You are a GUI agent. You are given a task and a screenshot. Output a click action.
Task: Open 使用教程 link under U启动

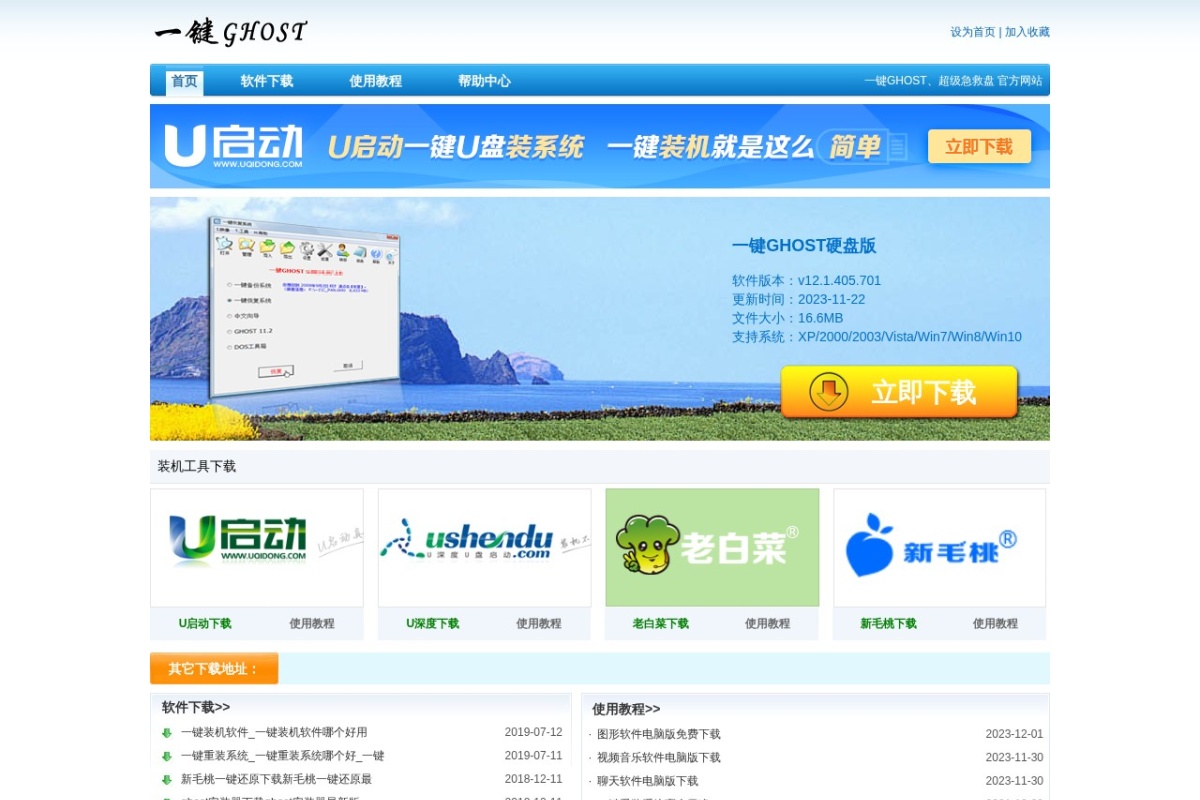(x=312, y=623)
